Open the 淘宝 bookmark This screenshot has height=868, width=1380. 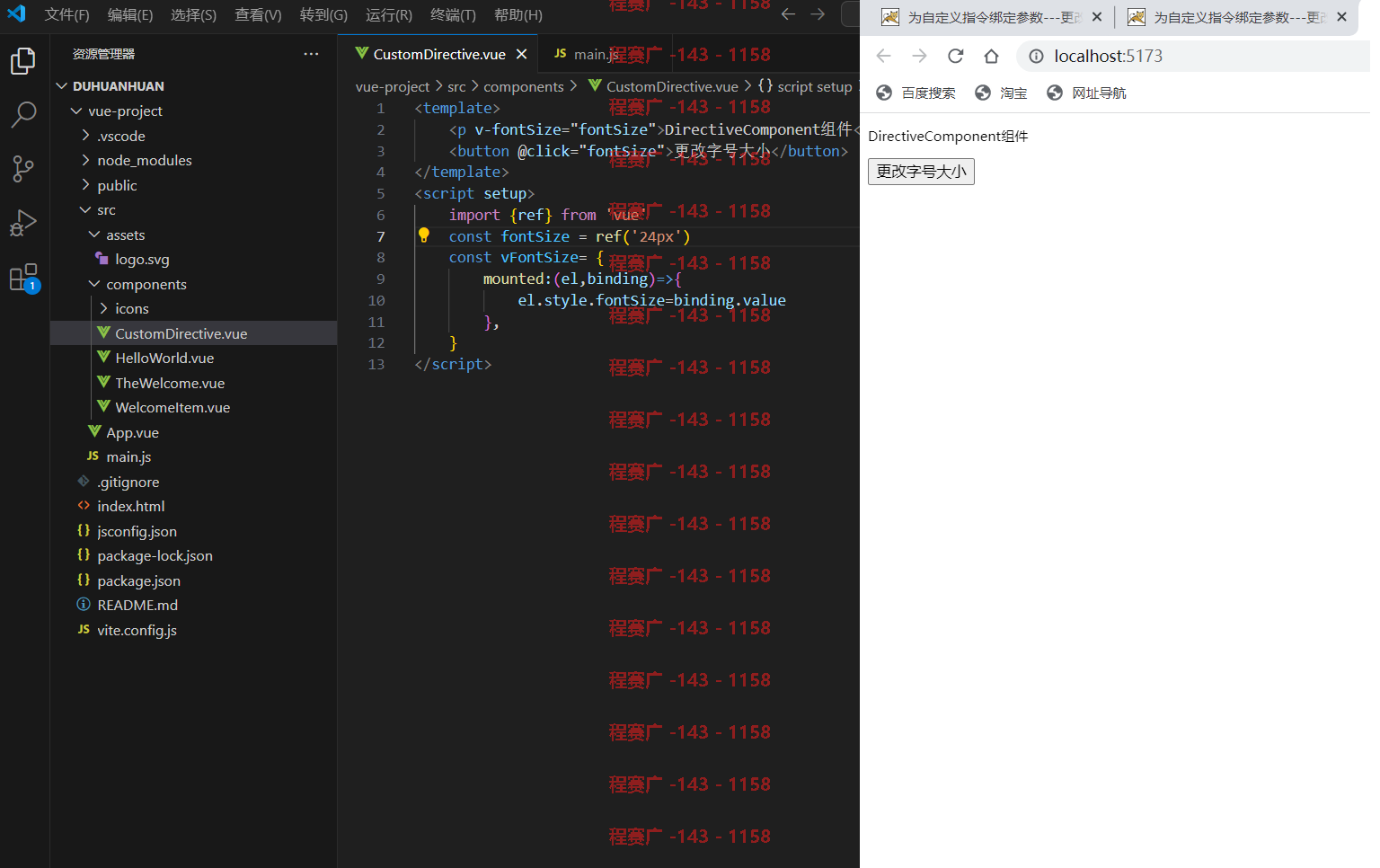coord(1001,93)
